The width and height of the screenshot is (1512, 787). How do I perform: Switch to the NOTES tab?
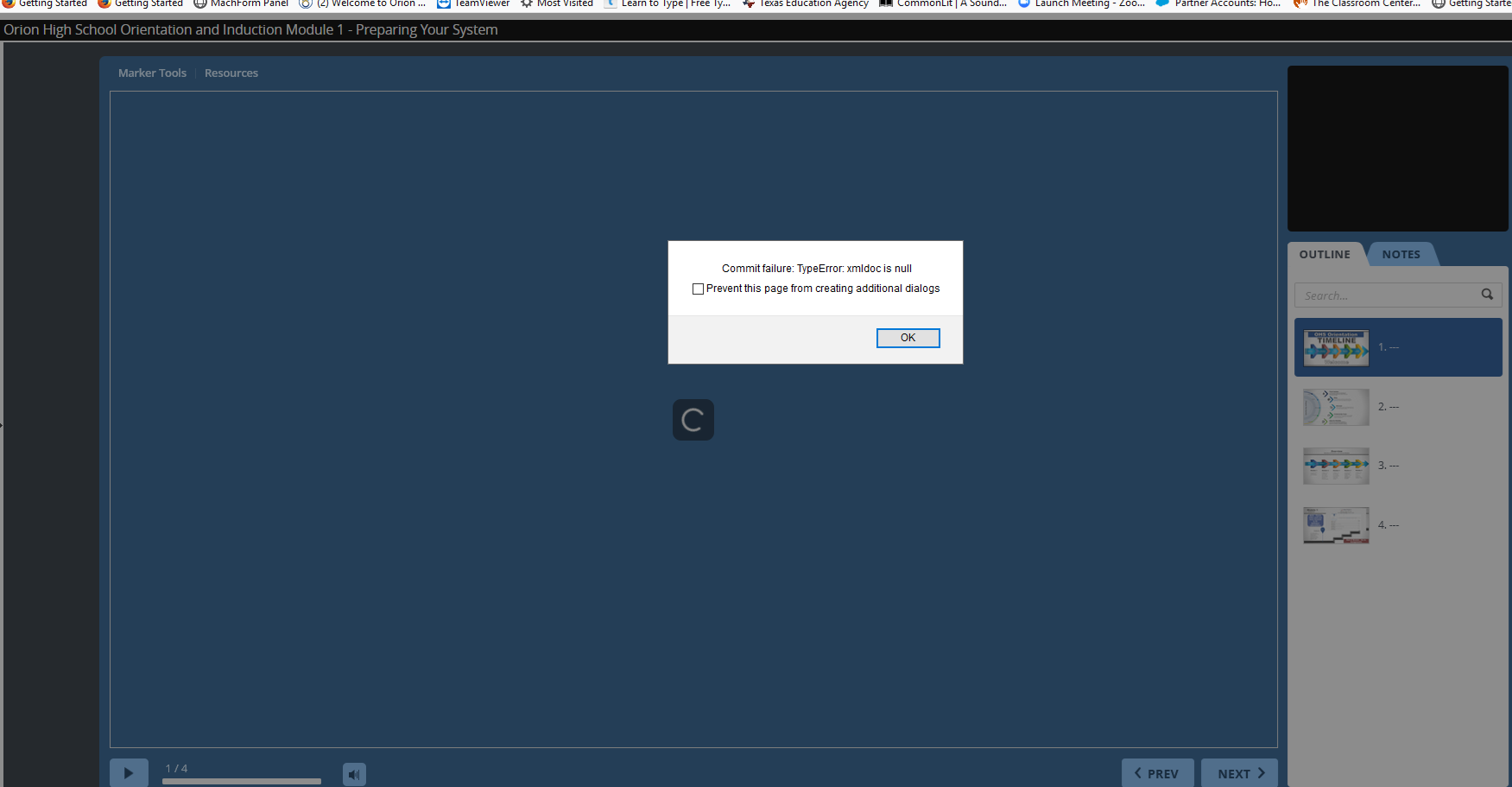pos(1401,254)
